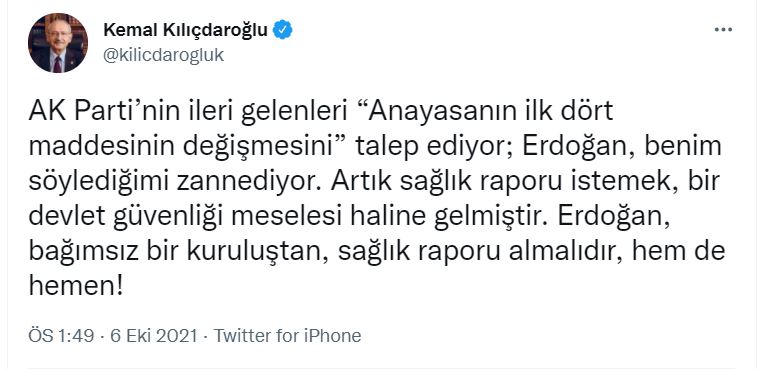
Task: Click the blue verified badge
Action: (x=283, y=30)
